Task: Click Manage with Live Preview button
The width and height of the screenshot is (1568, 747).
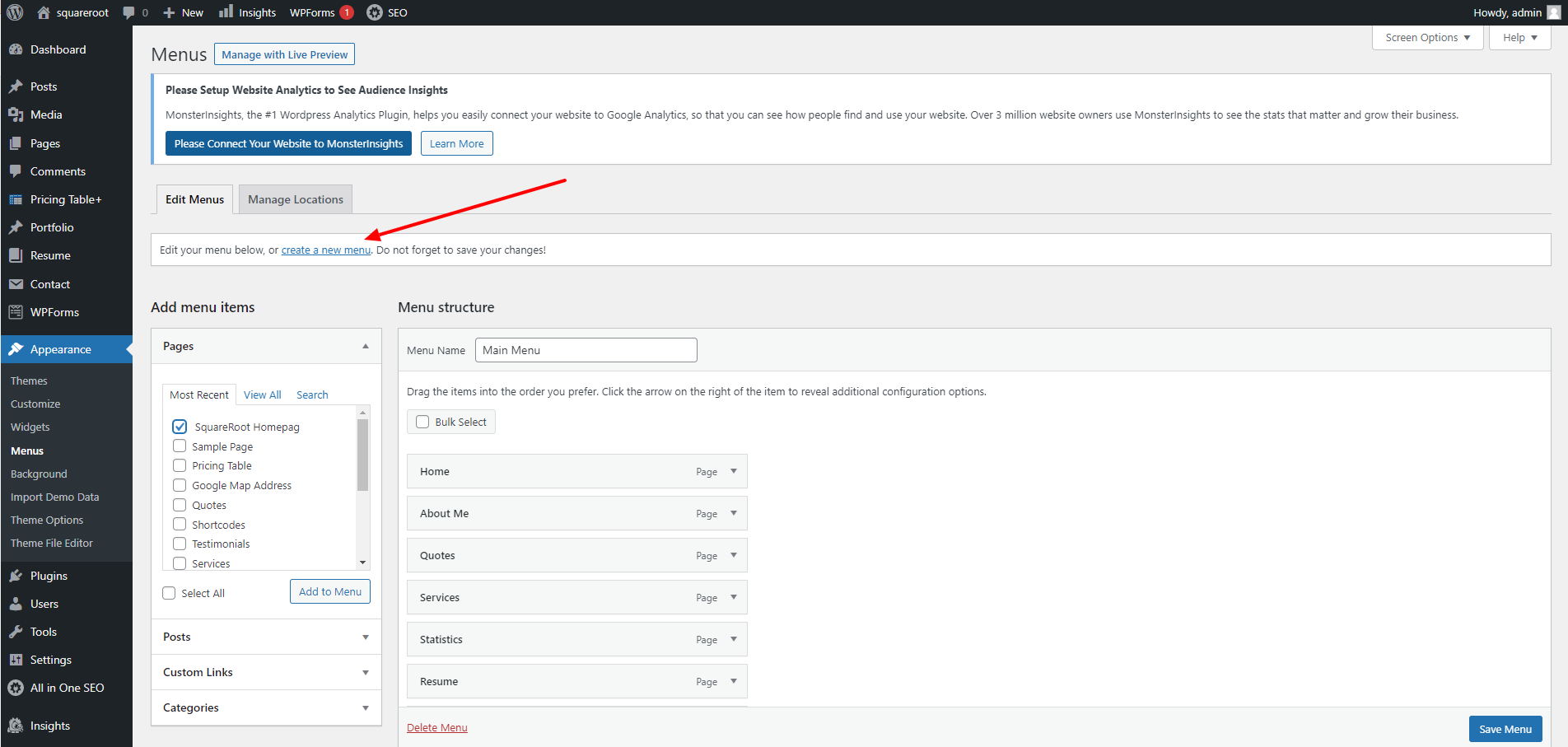Action: coord(284,54)
